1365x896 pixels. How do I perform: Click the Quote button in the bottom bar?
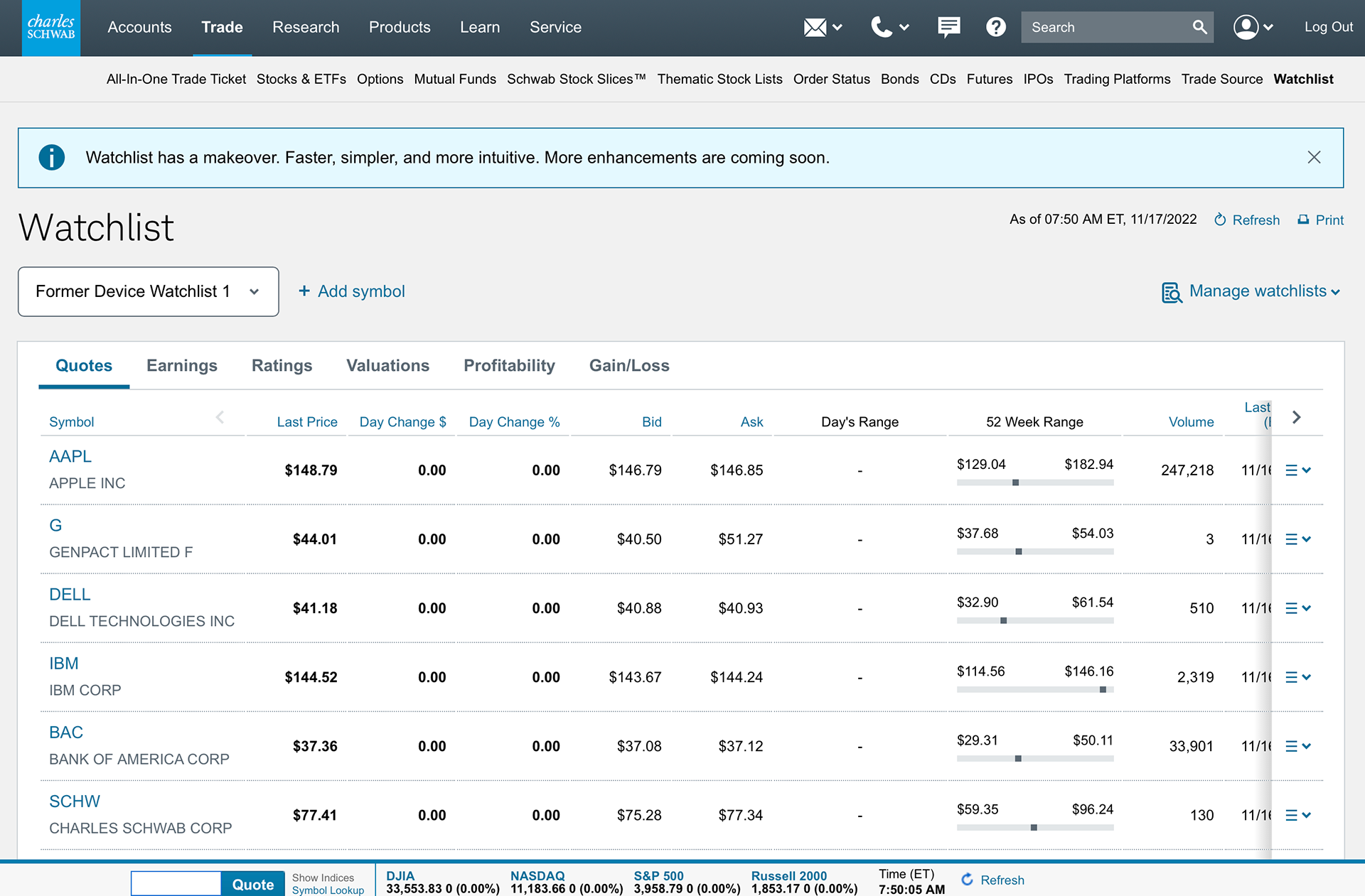click(x=252, y=884)
